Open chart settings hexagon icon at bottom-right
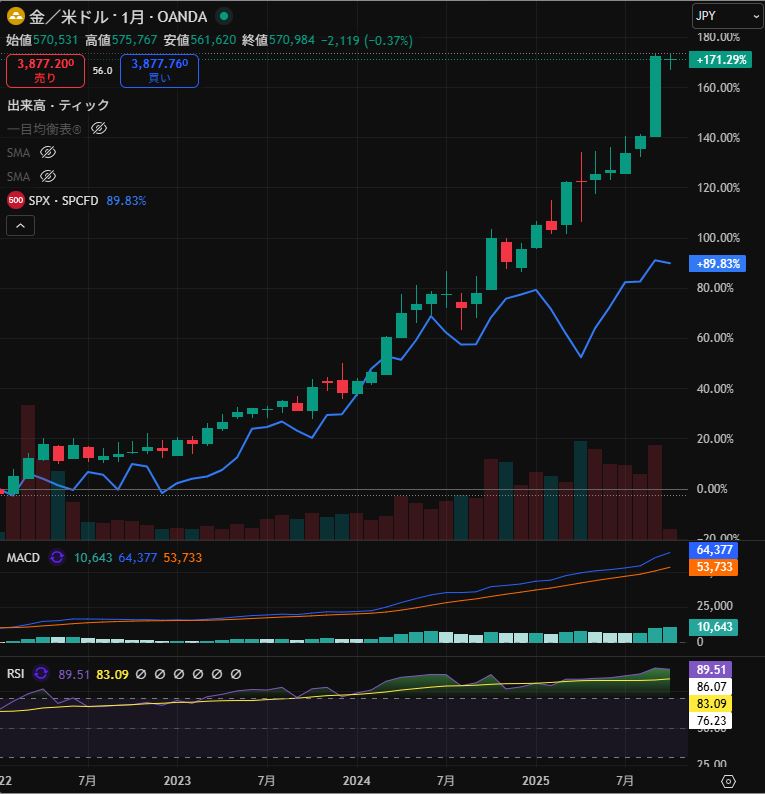Viewport: 765px width, 794px height. tap(728, 780)
